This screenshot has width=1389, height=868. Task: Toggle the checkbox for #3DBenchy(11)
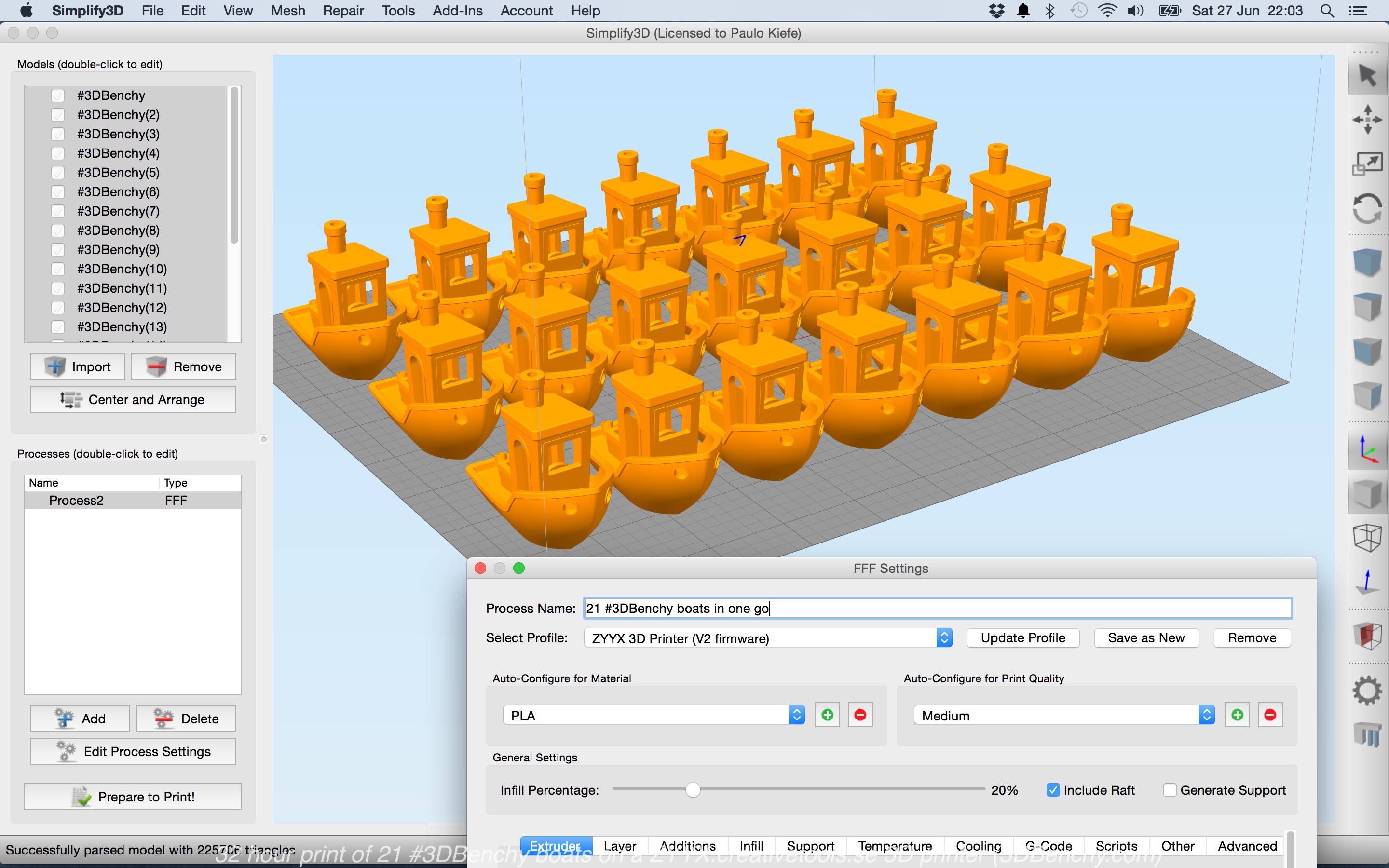click(x=57, y=288)
